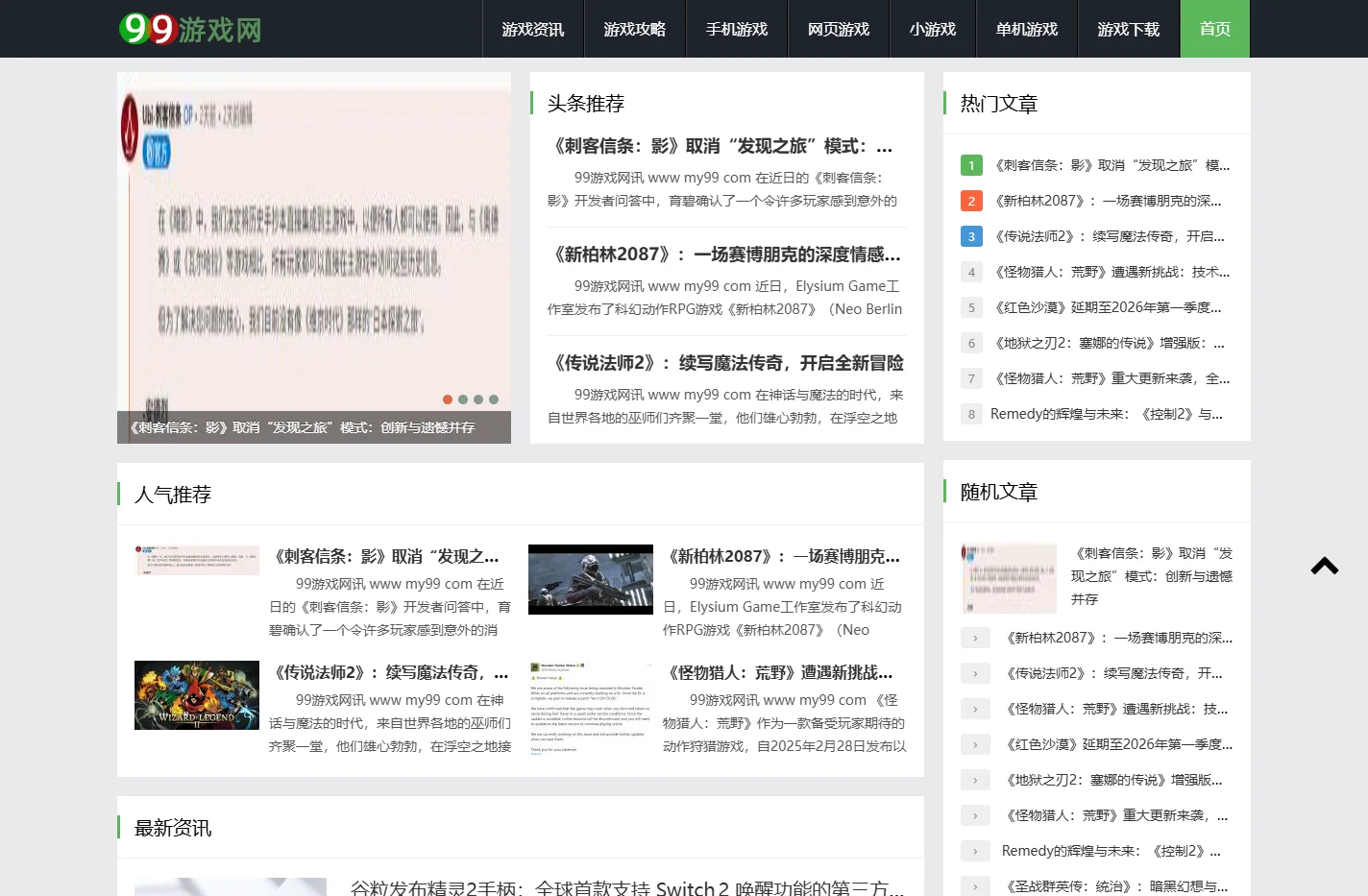Click chevron beside random 《传说法师2》
1368x896 pixels.
point(975,673)
